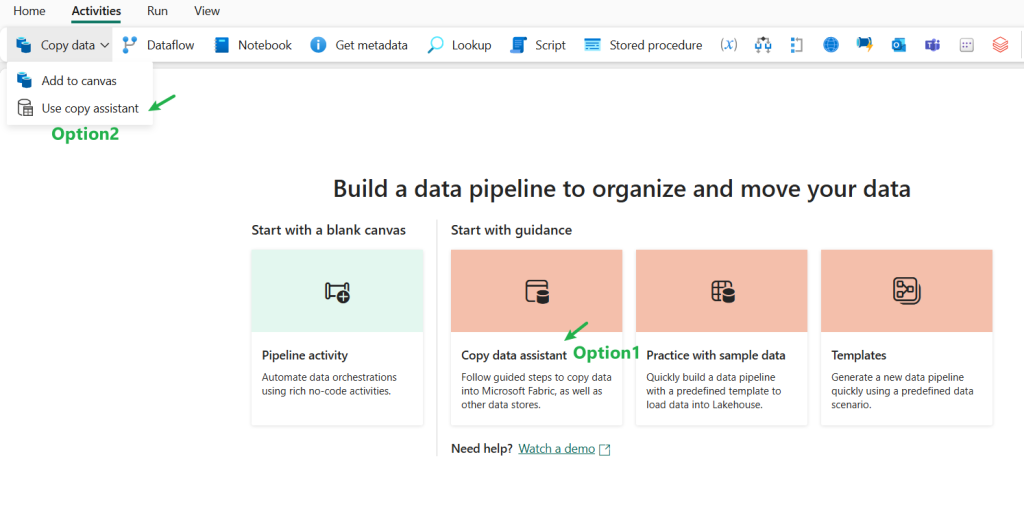Image resolution: width=1024 pixels, height=507 pixels.
Task: Open the View tab
Action: pyautogui.click(x=207, y=11)
